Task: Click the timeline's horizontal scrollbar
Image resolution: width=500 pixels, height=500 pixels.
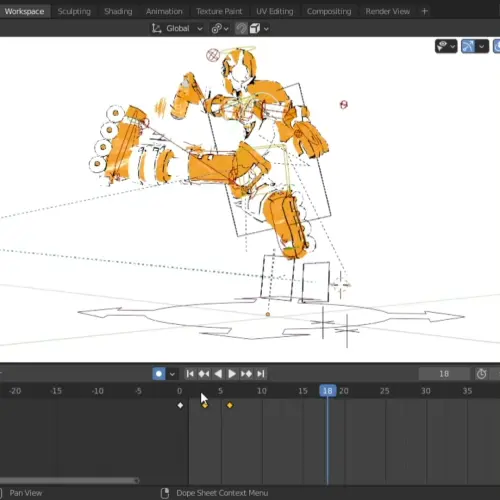Action: point(69,480)
